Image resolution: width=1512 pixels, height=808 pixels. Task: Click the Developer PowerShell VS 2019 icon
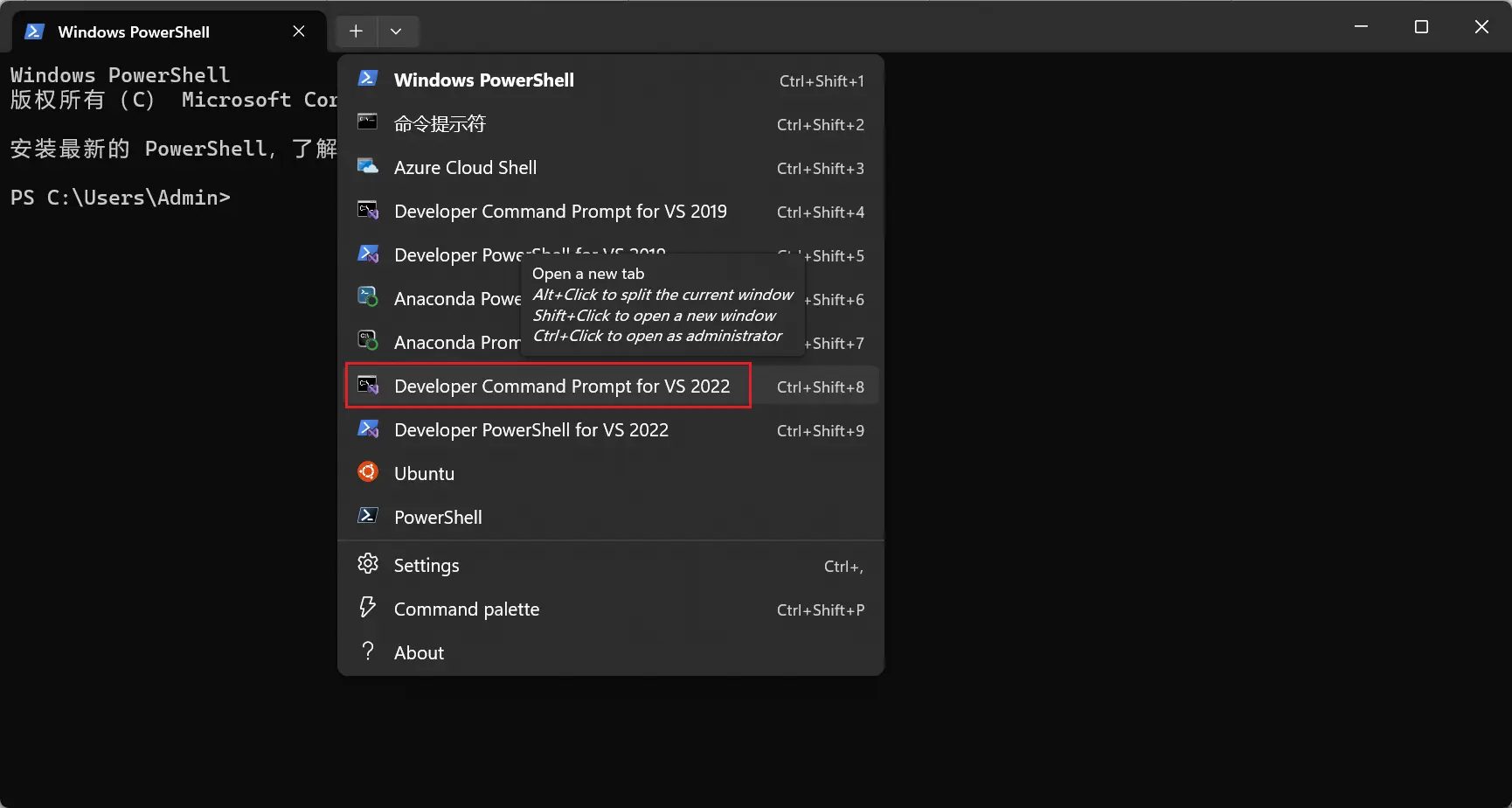368,254
